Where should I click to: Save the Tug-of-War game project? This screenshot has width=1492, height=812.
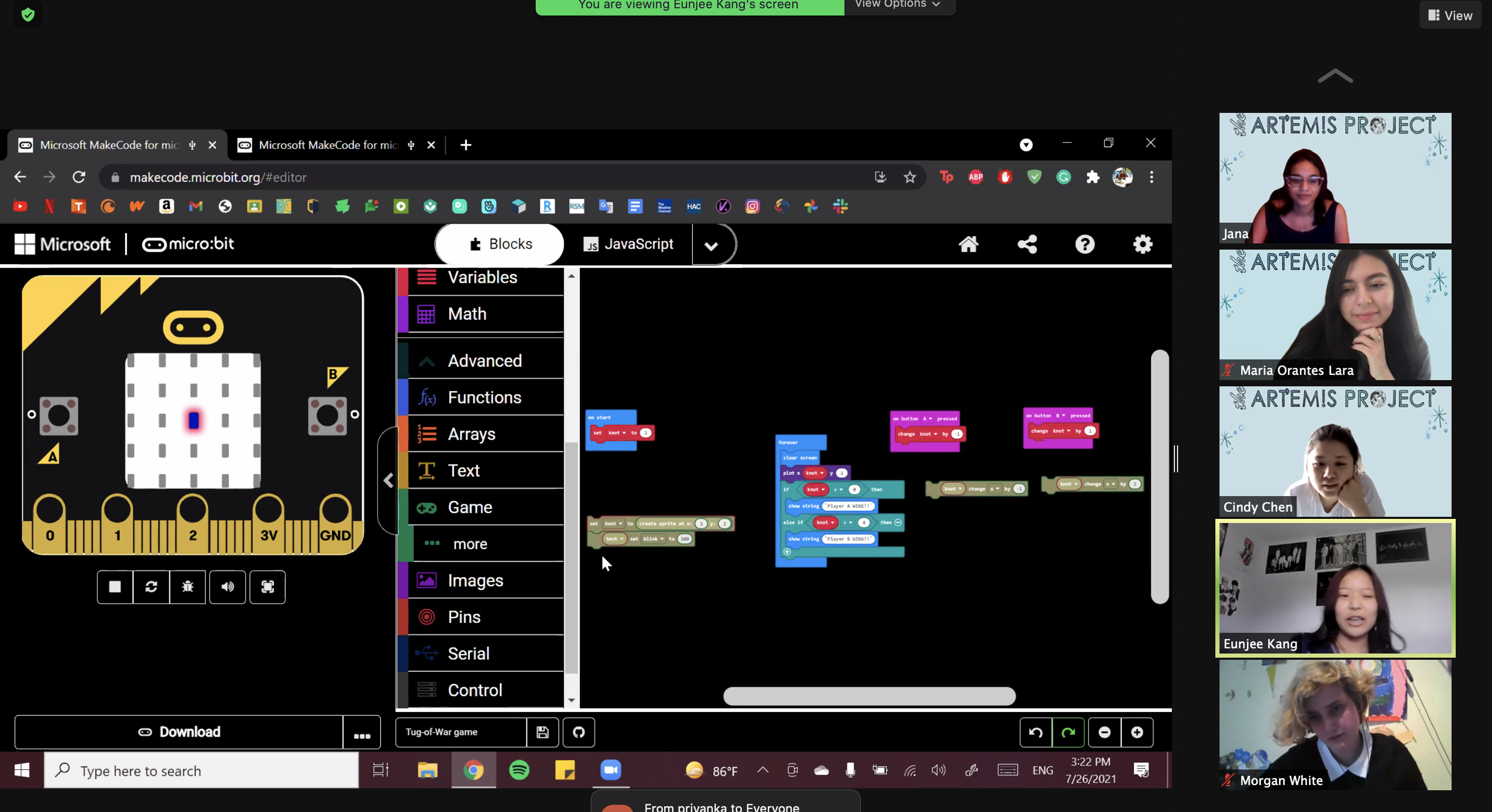pyautogui.click(x=543, y=732)
